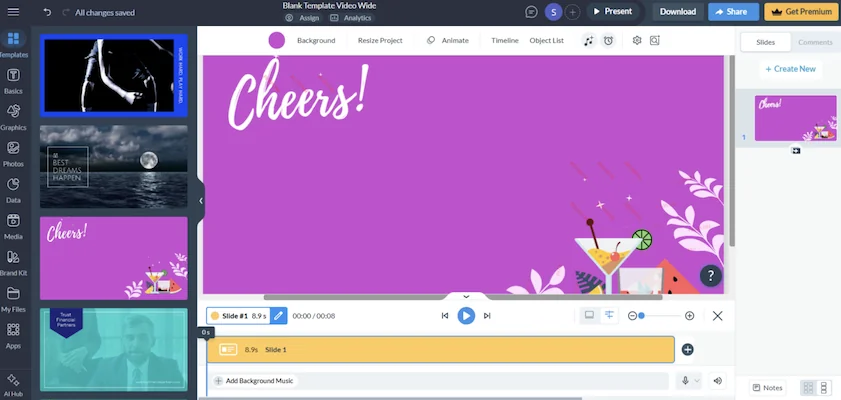The image size is (841, 400).
Task: Open the help question mark bubble
Action: pos(710,276)
